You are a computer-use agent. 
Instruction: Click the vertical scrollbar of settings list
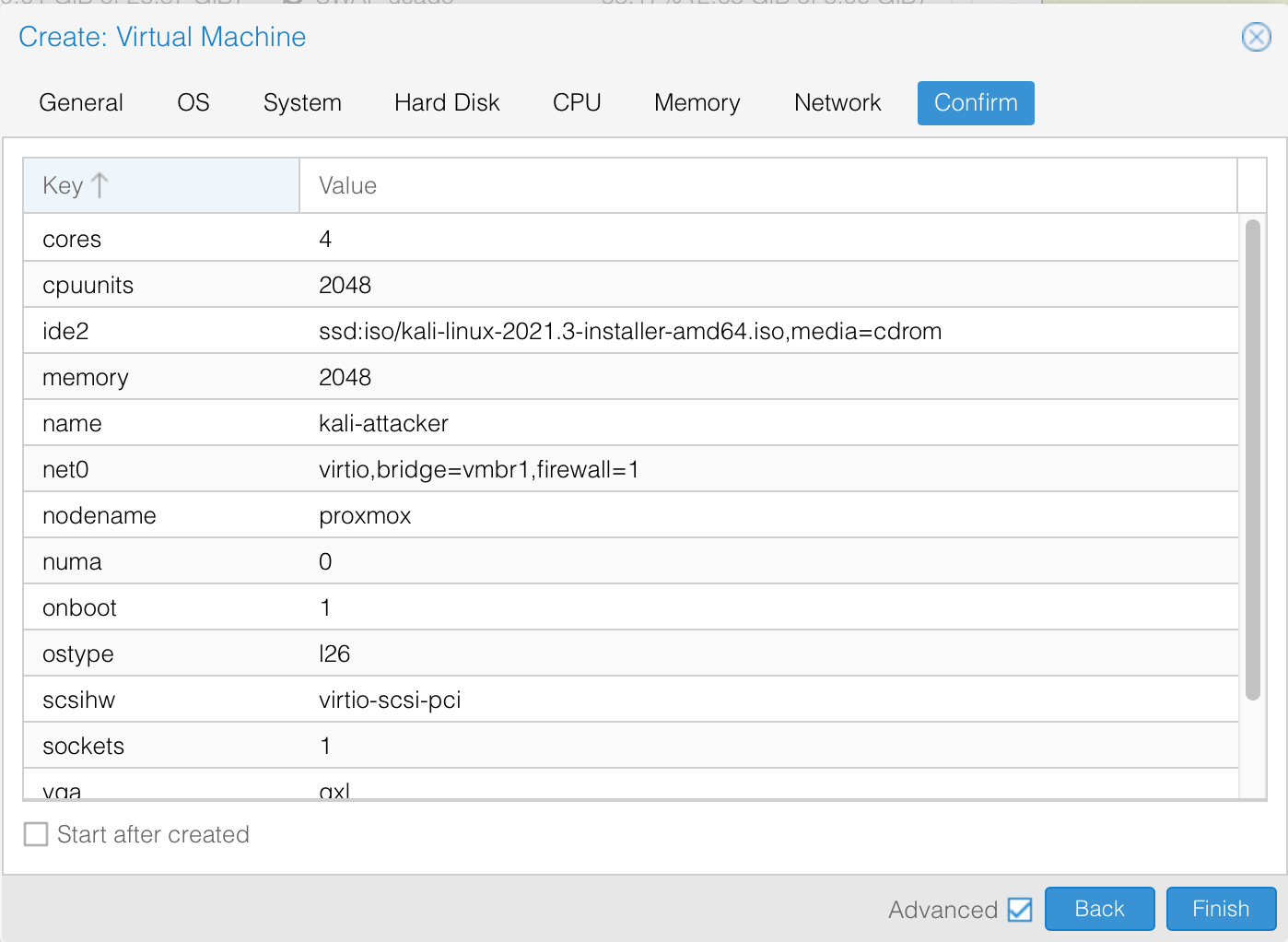pos(1252,459)
